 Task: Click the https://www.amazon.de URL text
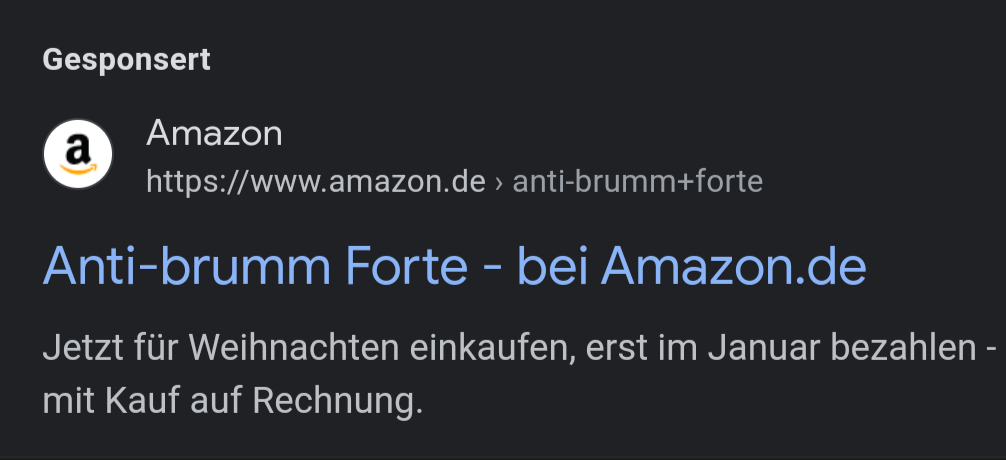[316, 182]
